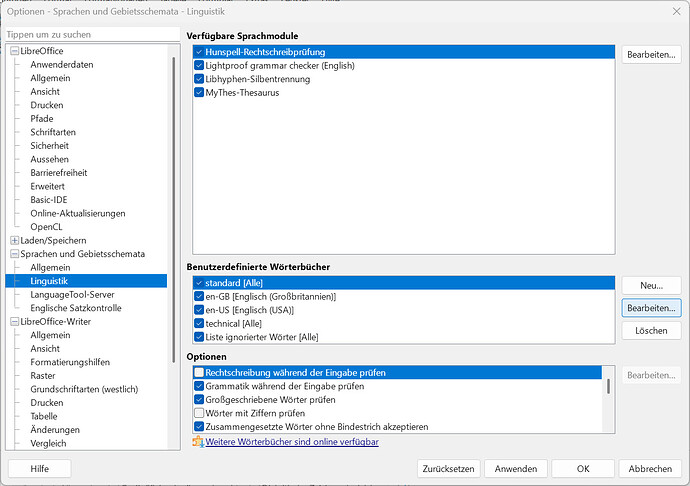Open the LanguageTool-Server settings page

(72, 294)
